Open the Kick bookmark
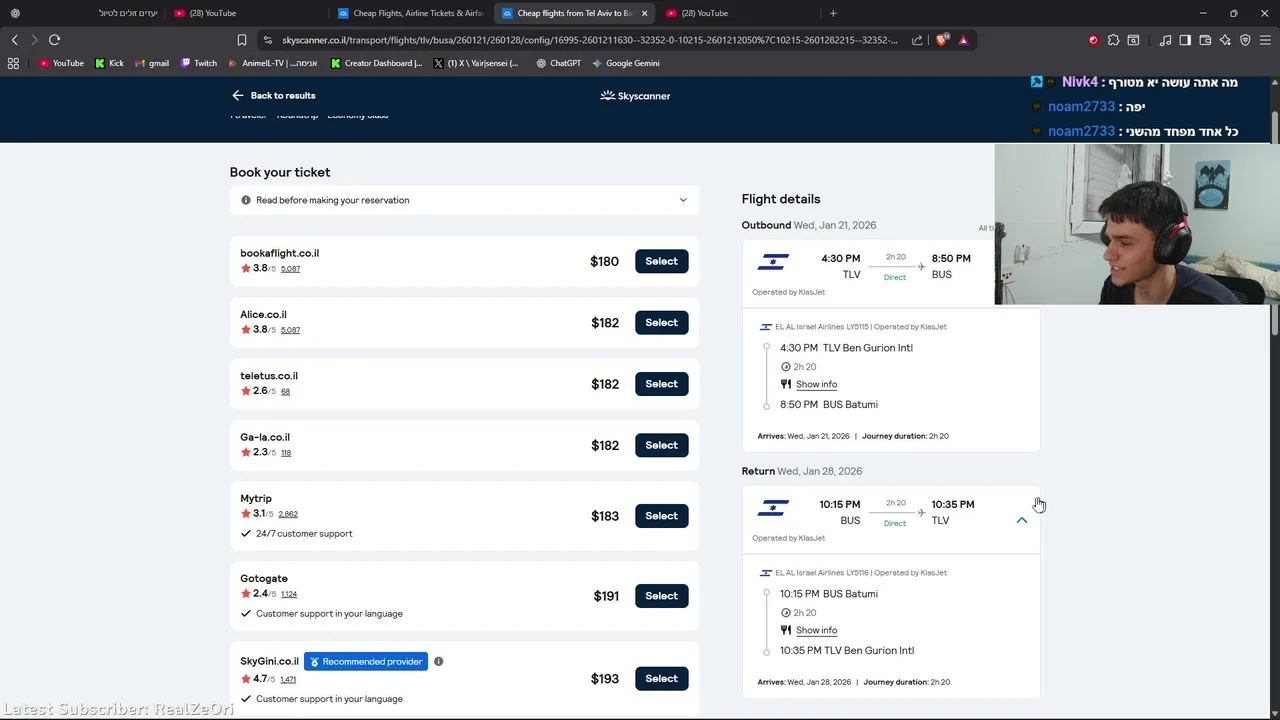The height and width of the screenshot is (720, 1280). pos(109,63)
